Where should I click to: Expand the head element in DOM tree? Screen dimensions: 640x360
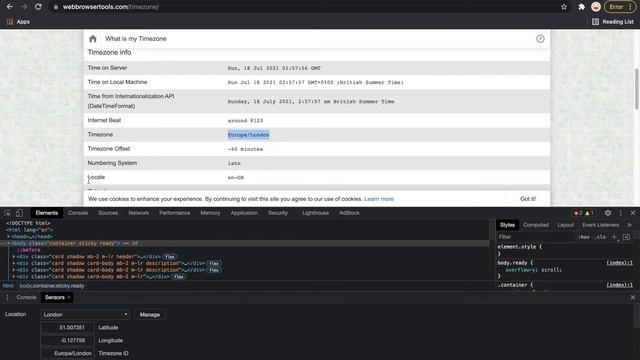click(x=8, y=237)
